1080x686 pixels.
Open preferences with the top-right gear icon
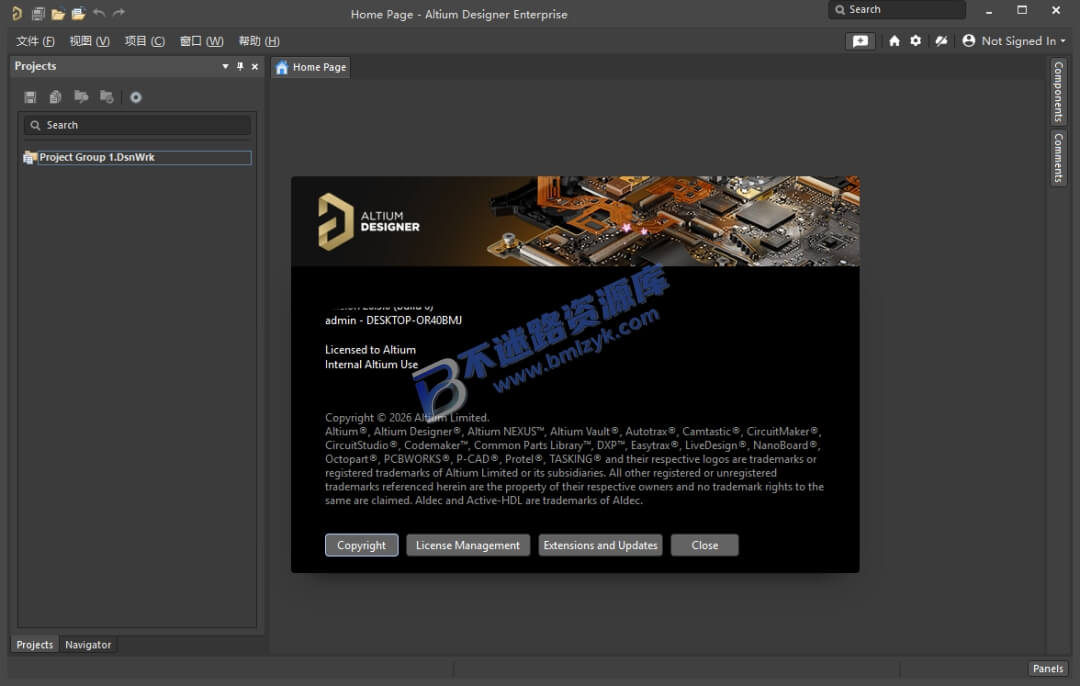915,41
